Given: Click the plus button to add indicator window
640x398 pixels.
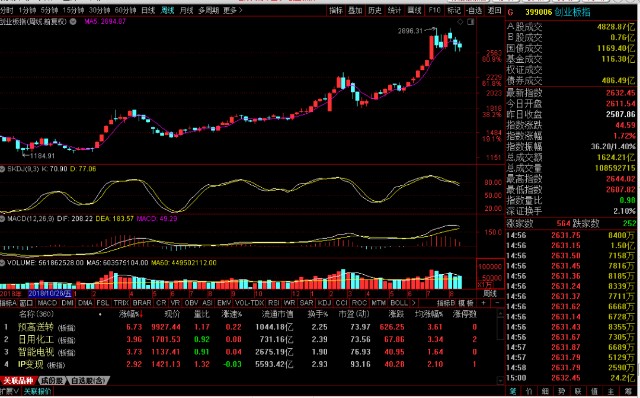Looking at the screenshot, I should 484,303.
